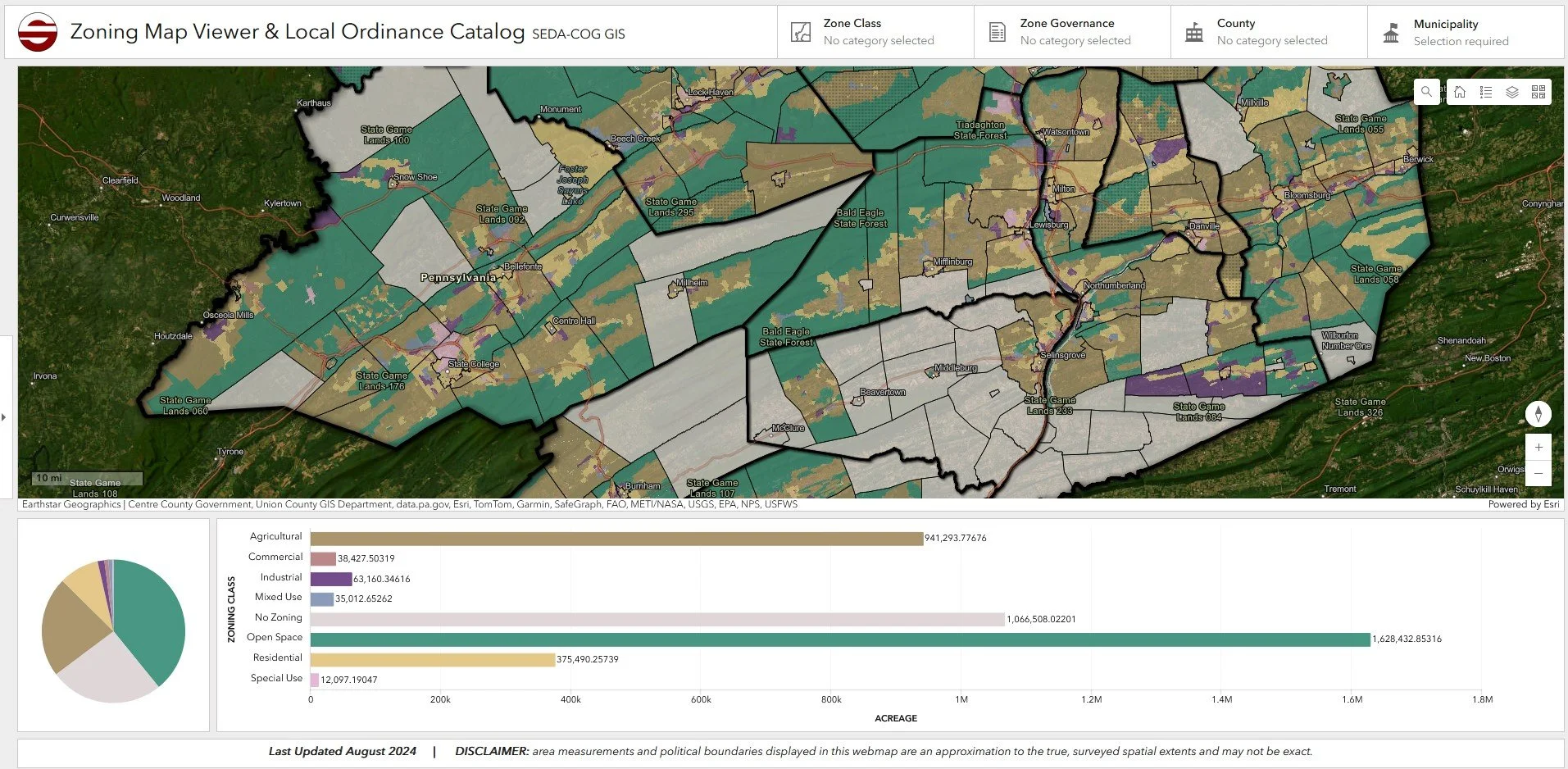Open the Municipality selection selector
This screenshot has width=1568, height=769.
coord(1466,32)
